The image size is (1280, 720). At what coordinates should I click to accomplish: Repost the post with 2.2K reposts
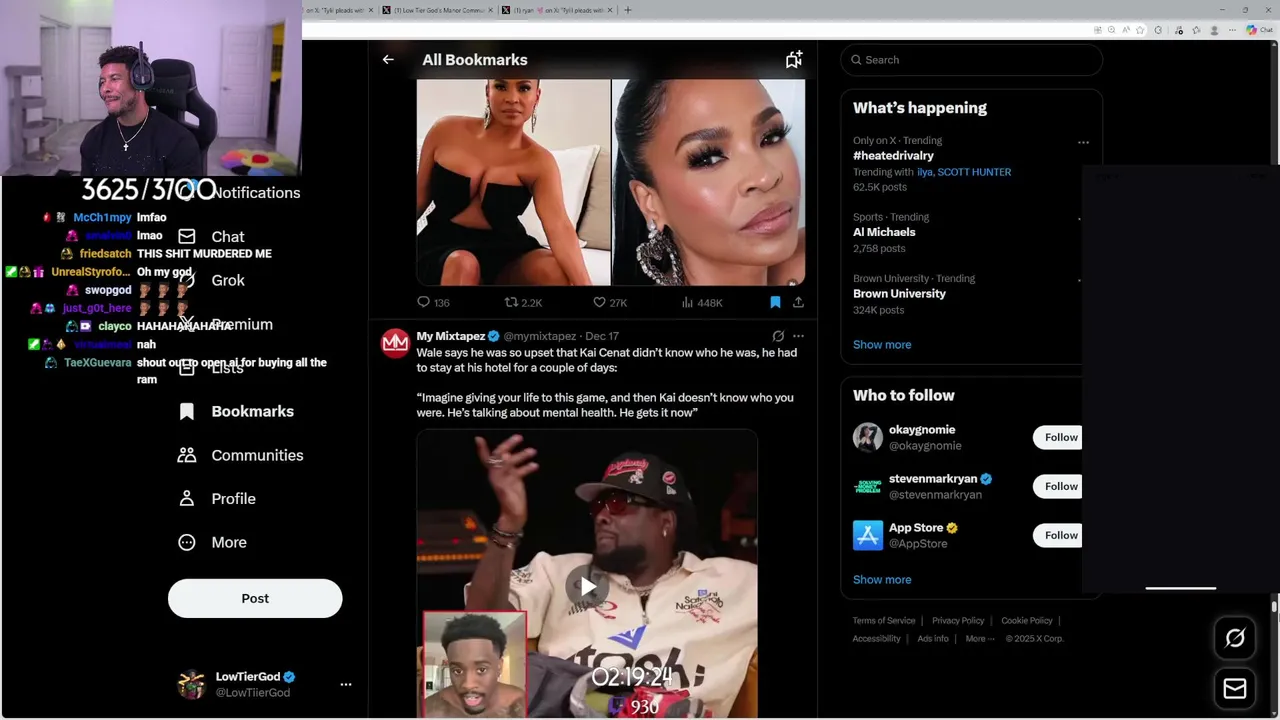[x=523, y=302]
